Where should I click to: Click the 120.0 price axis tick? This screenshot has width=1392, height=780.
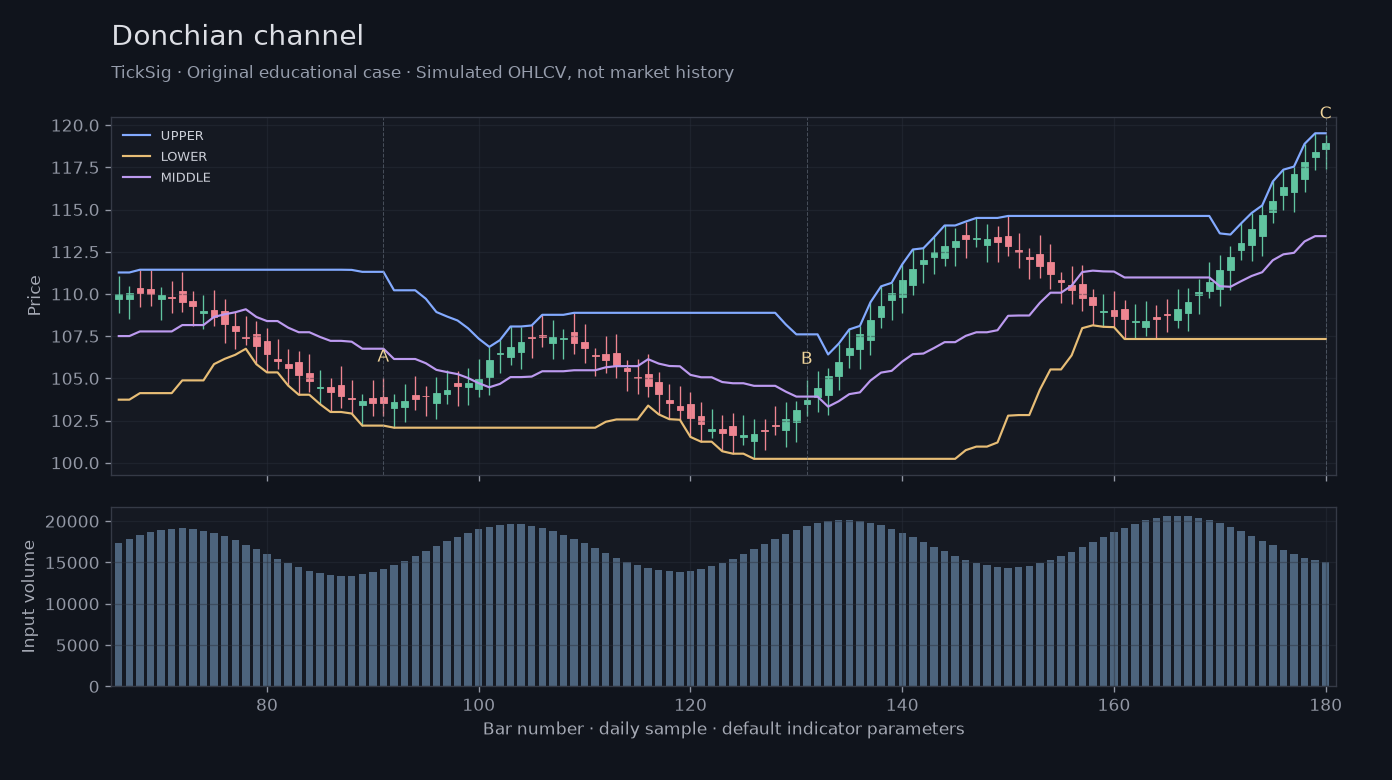75,126
